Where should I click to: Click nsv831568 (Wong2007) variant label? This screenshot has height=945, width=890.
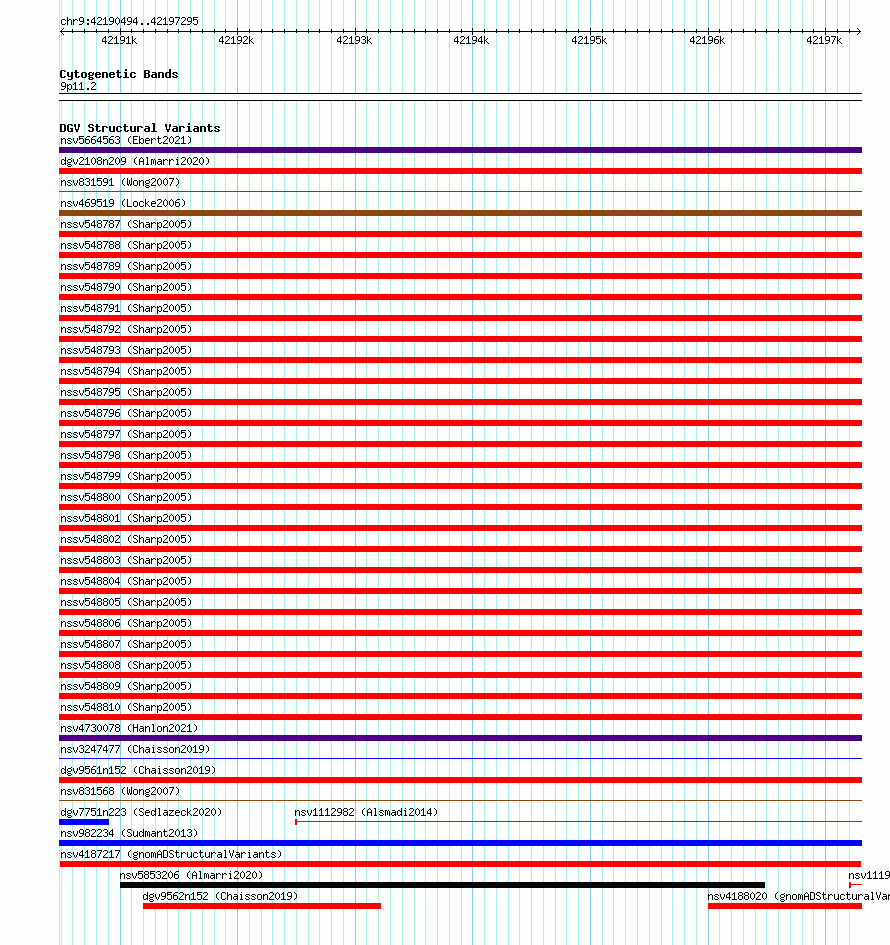pos(120,791)
